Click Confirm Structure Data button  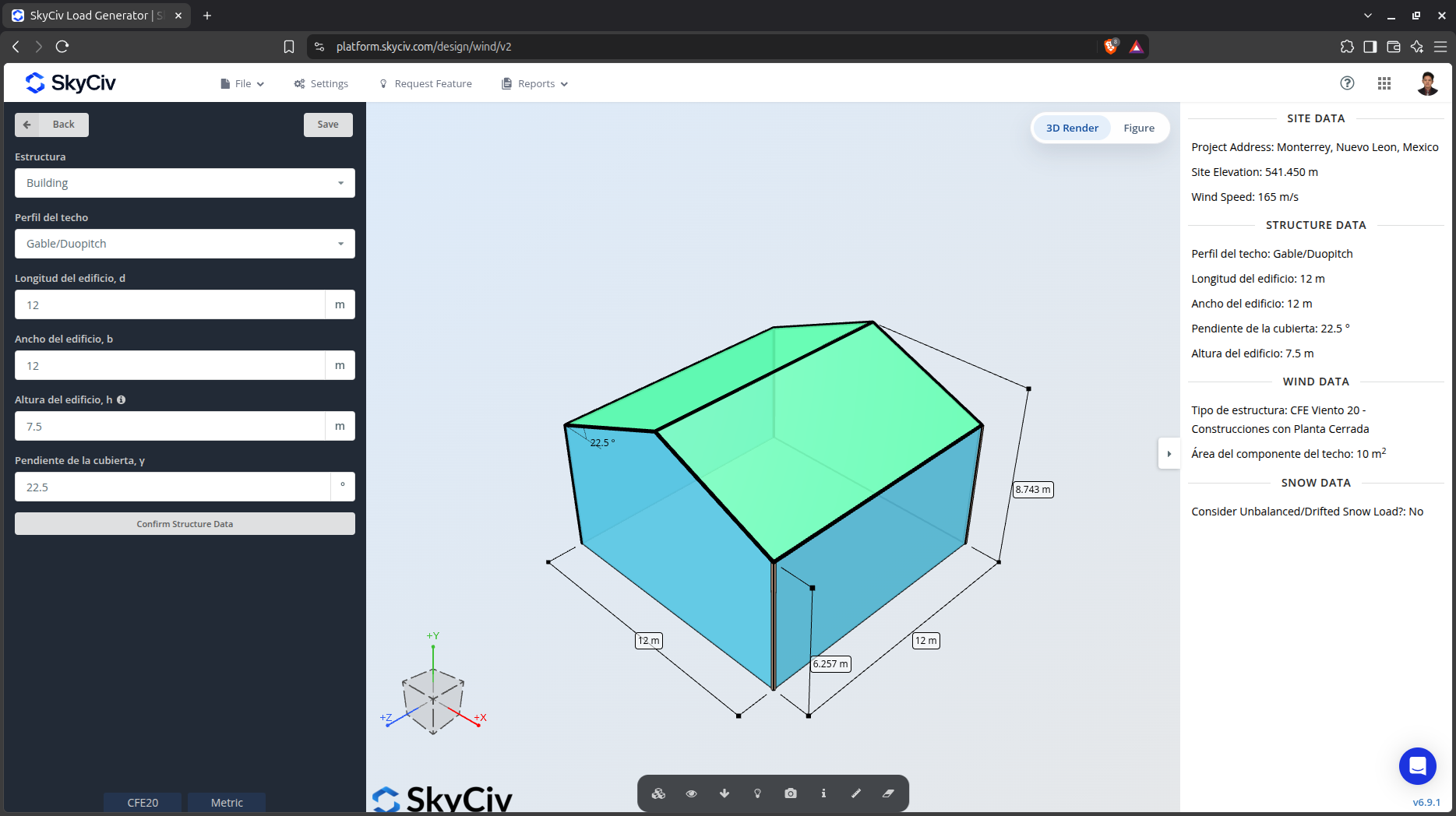(185, 524)
